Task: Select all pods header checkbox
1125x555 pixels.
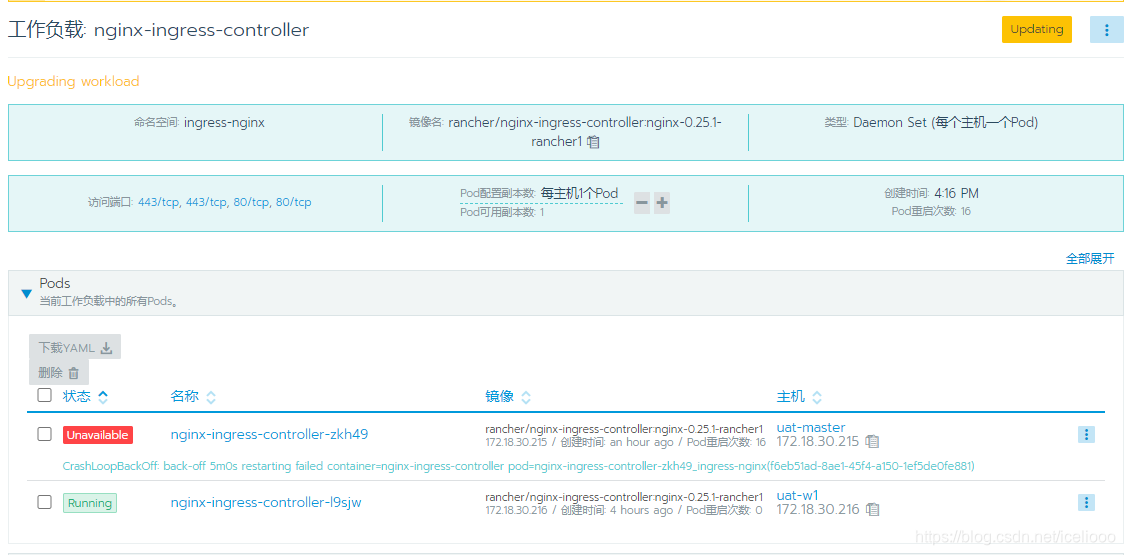Action: [44, 395]
